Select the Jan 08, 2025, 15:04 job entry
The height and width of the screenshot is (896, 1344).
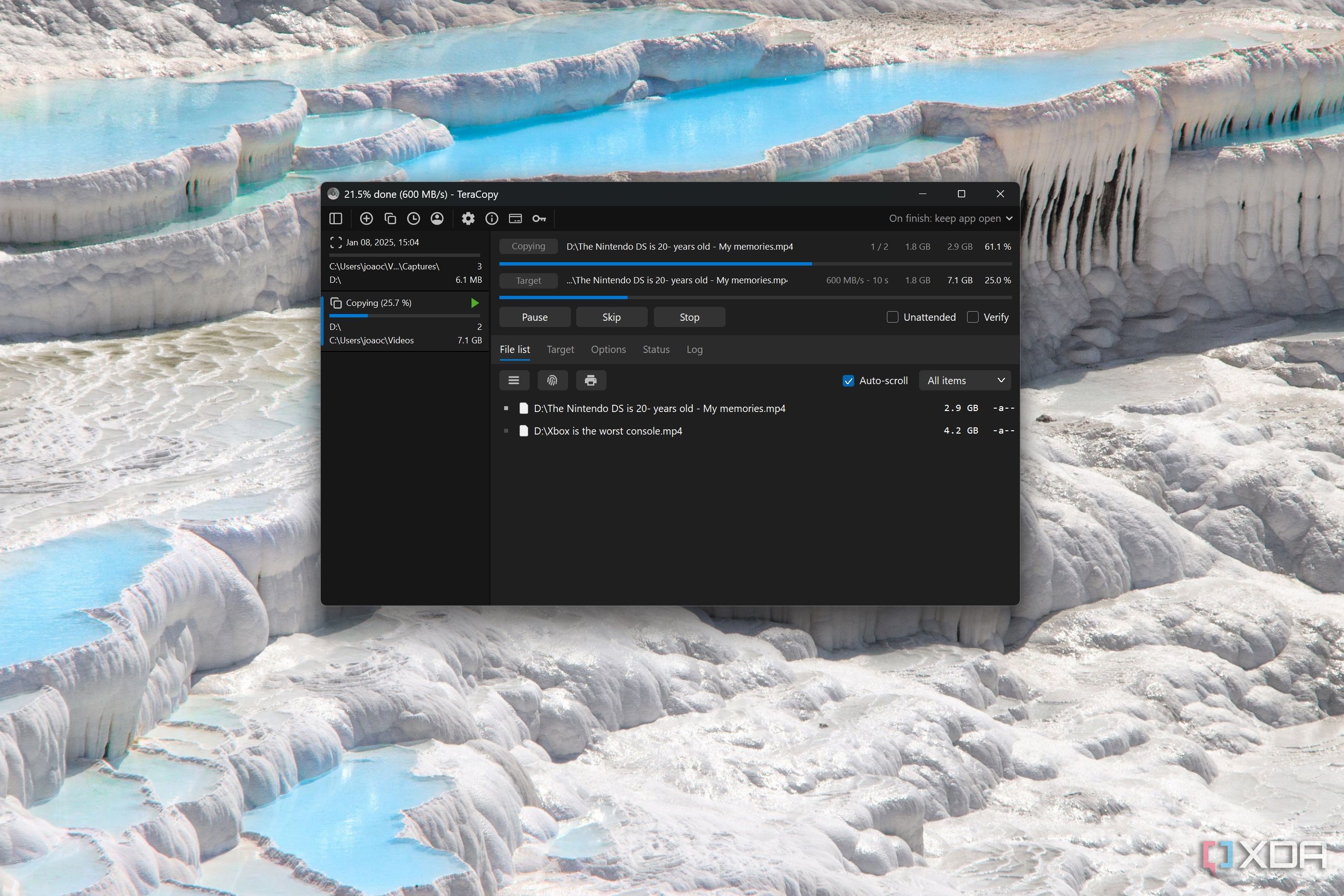[405, 261]
